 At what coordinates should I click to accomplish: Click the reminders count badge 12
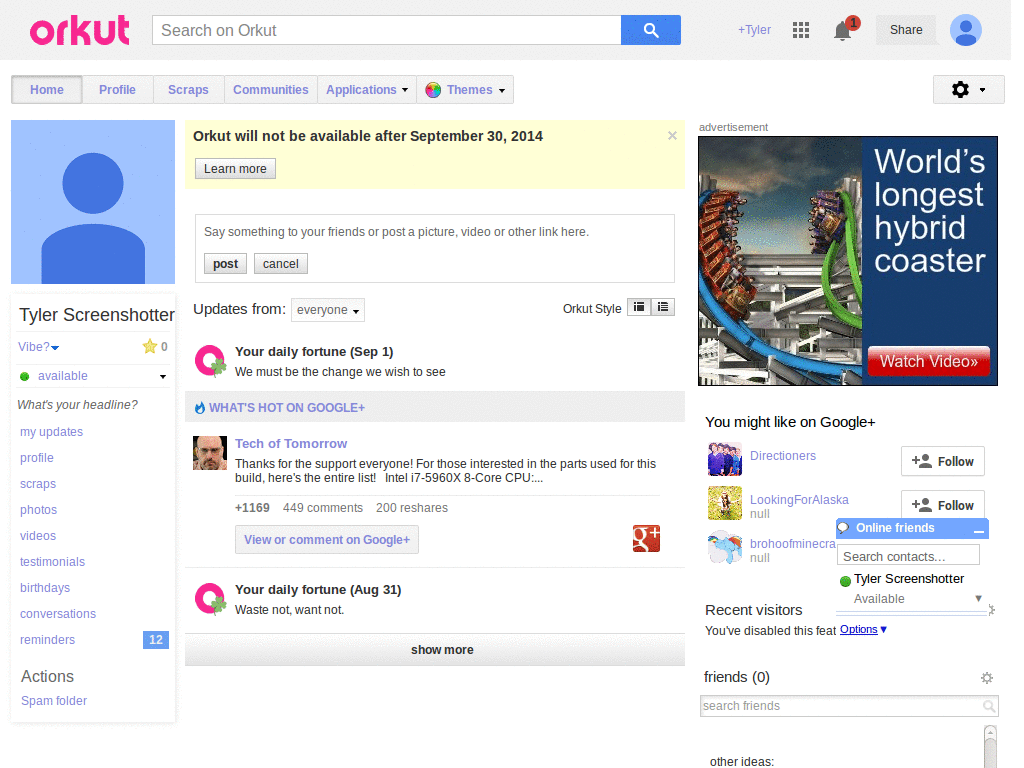pyautogui.click(x=155, y=640)
